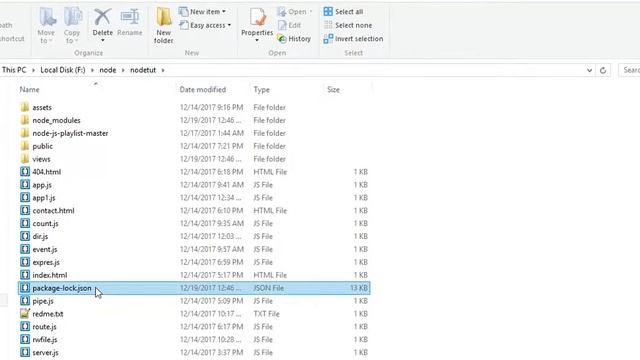Select the node_modules folder icon
This screenshot has width=640, height=360.
coord(25,120)
